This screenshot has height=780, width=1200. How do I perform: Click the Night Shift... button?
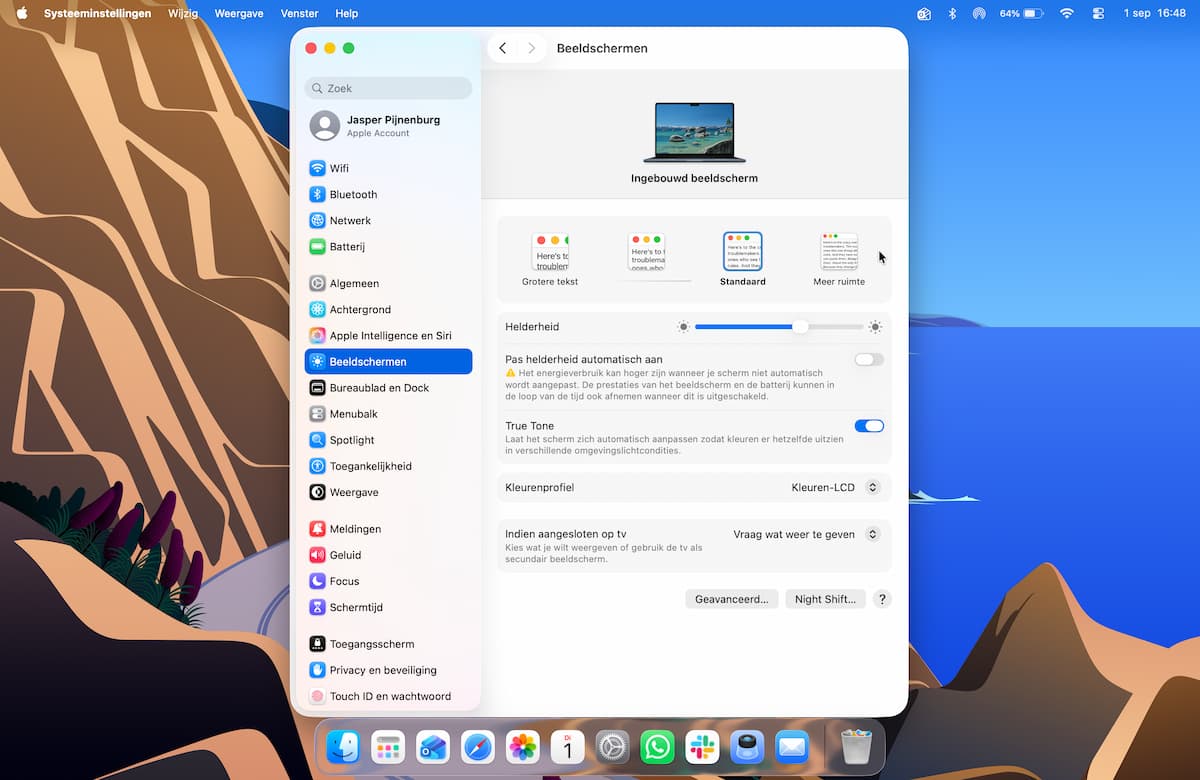pos(825,599)
